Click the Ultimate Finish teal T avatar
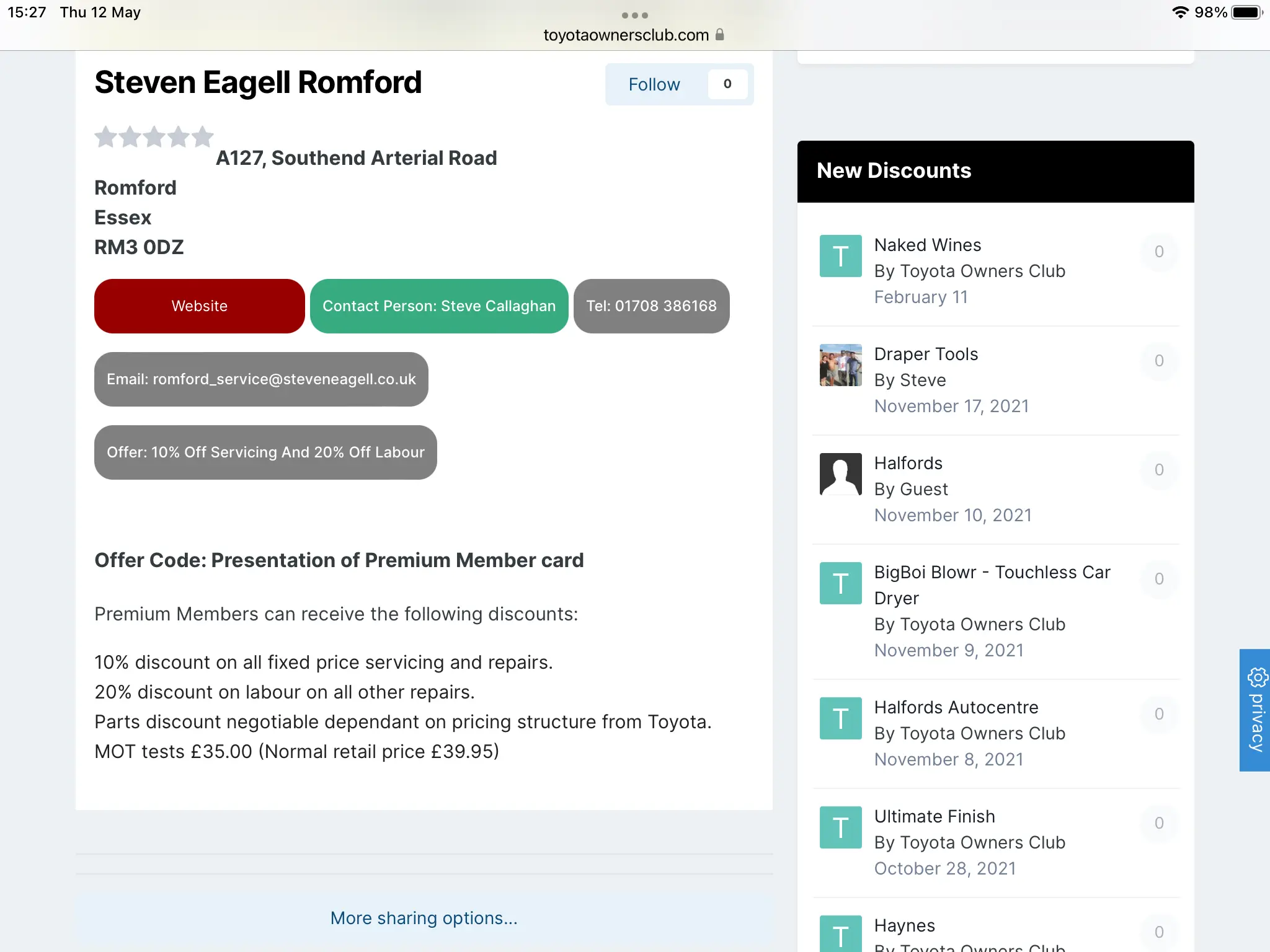1270x952 pixels. click(840, 827)
